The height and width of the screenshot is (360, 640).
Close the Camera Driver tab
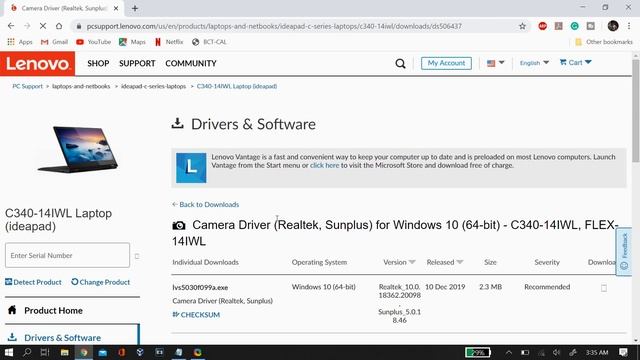[x=116, y=8]
